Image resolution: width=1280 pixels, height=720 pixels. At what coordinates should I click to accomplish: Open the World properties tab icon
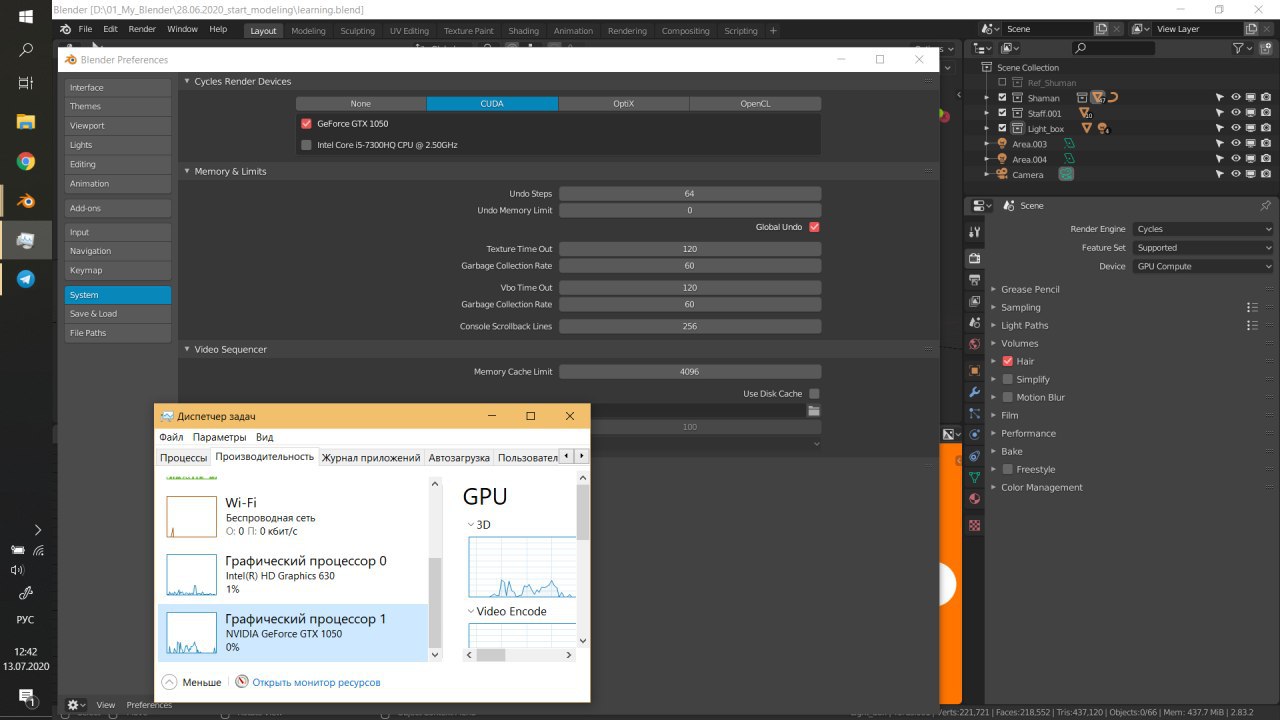coord(975,346)
